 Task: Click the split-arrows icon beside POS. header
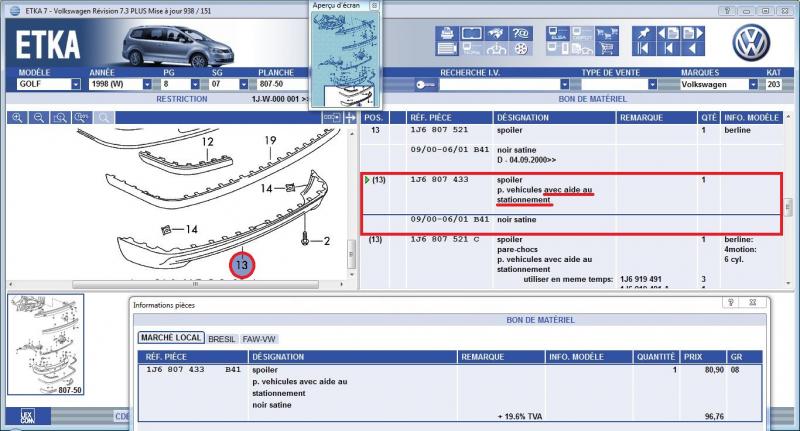point(351,118)
